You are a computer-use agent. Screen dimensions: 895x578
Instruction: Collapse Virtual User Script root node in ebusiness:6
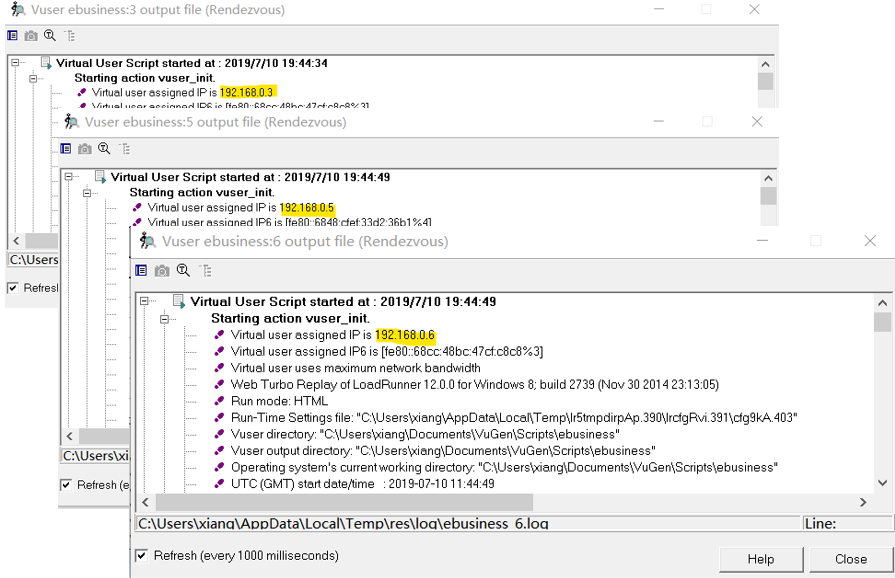tap(145, 301)
